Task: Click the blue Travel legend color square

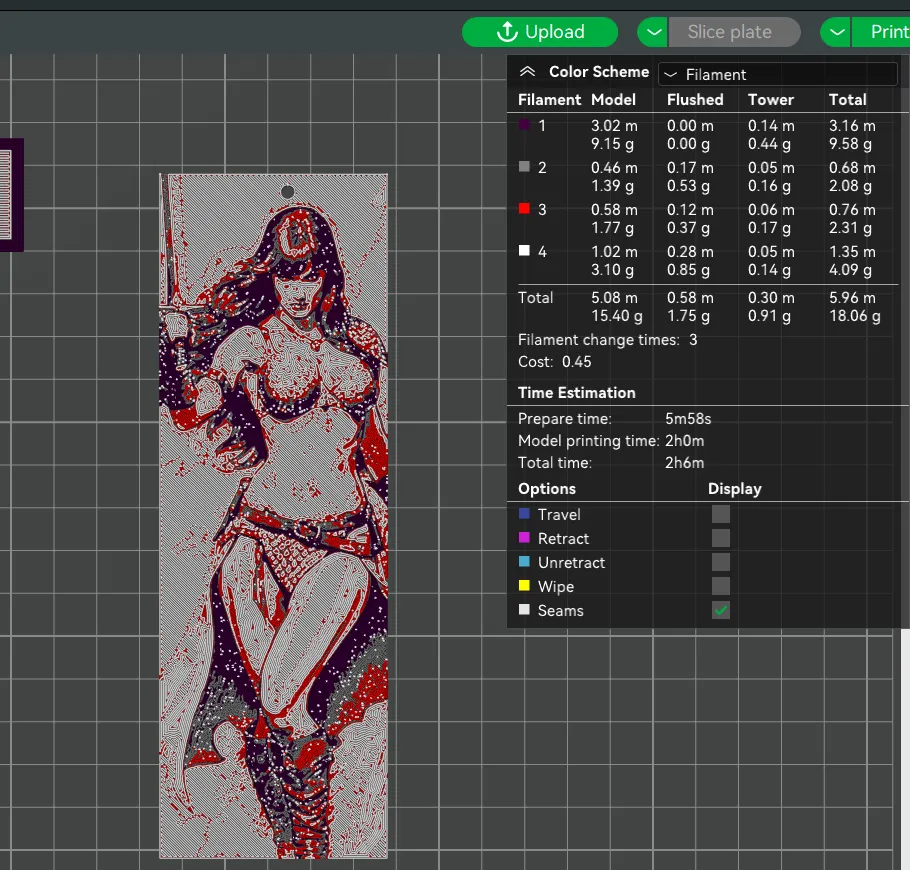Action: pos(524,514)
